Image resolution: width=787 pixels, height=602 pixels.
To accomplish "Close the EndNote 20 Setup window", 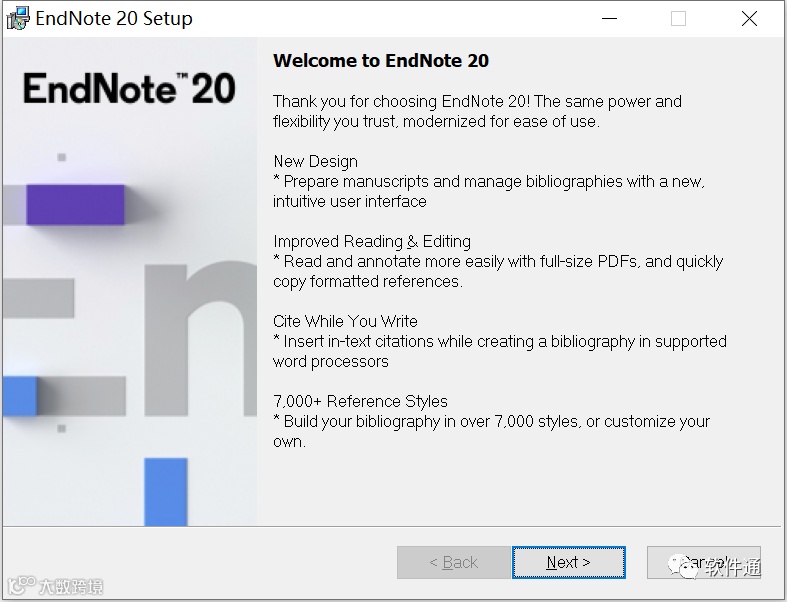I will [x=749, y=19].
